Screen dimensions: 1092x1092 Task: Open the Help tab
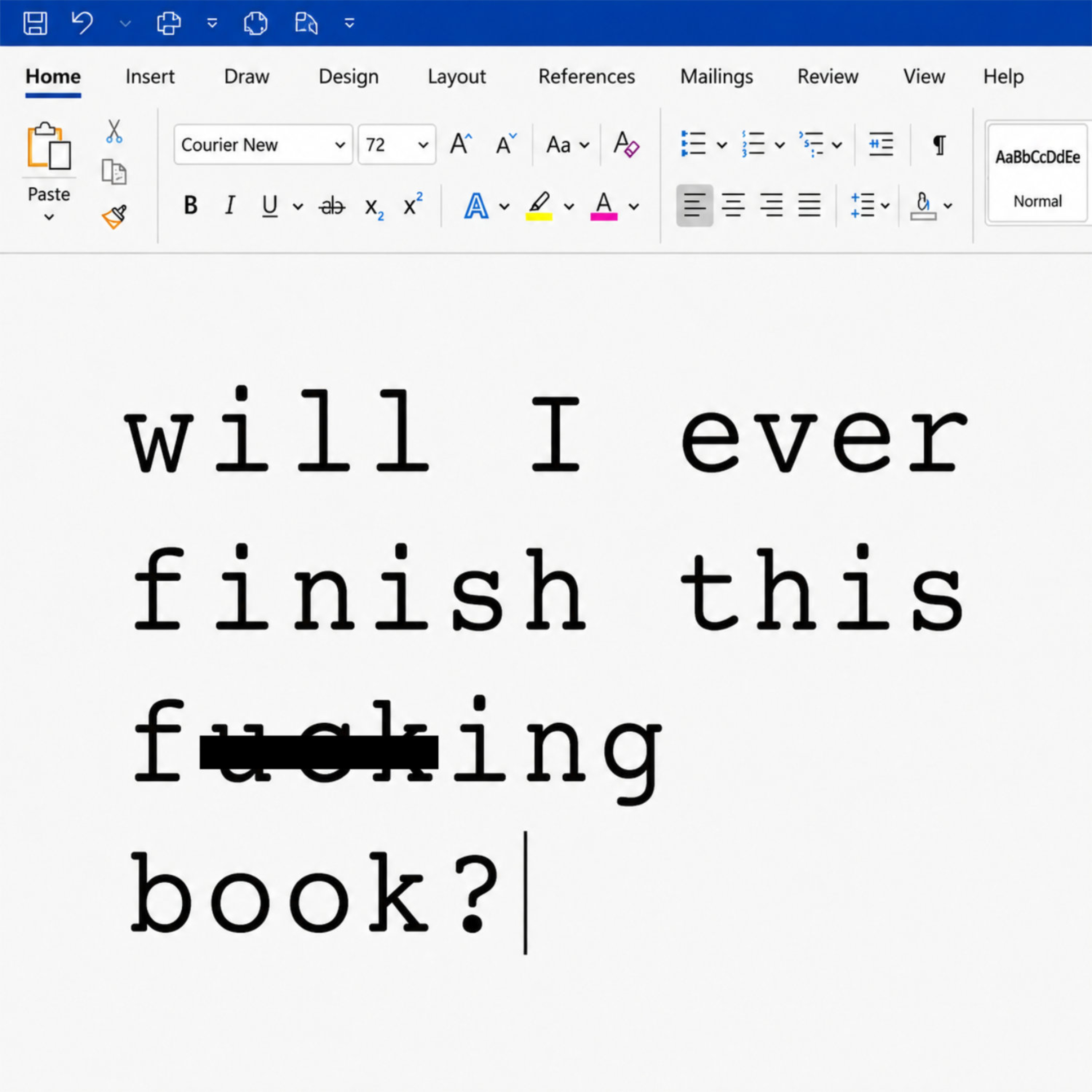[x=1003, y=76]
